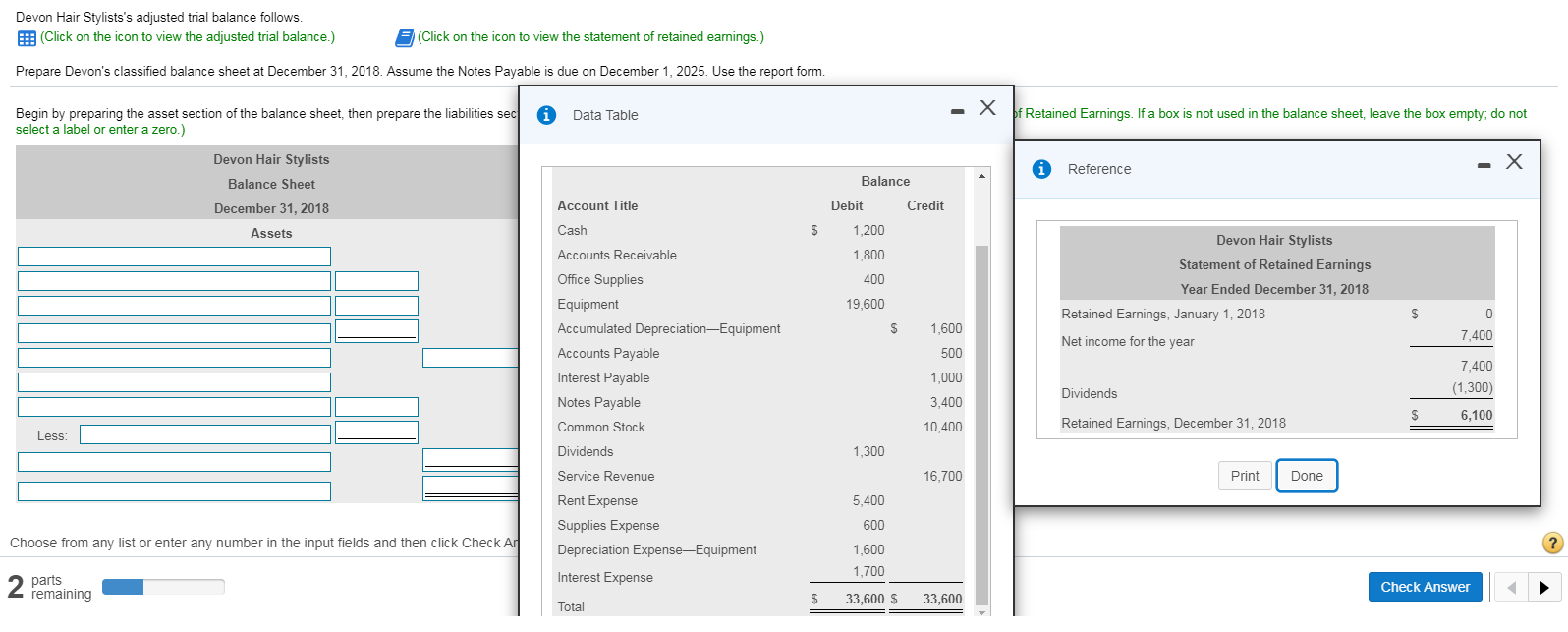Click the 'Account Title' column header
Screen dimensions: 1568x632
click(x=597, y=206)
